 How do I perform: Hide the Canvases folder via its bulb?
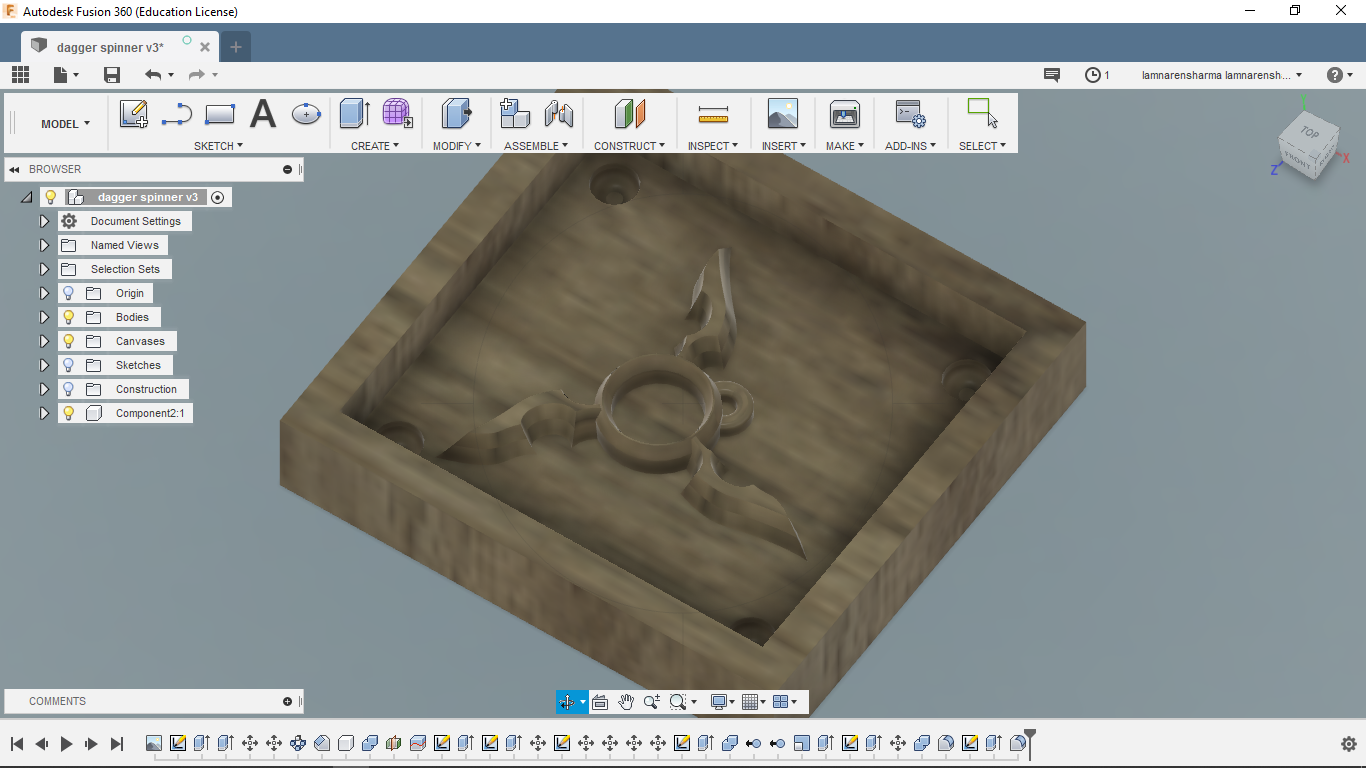point(68,341)
